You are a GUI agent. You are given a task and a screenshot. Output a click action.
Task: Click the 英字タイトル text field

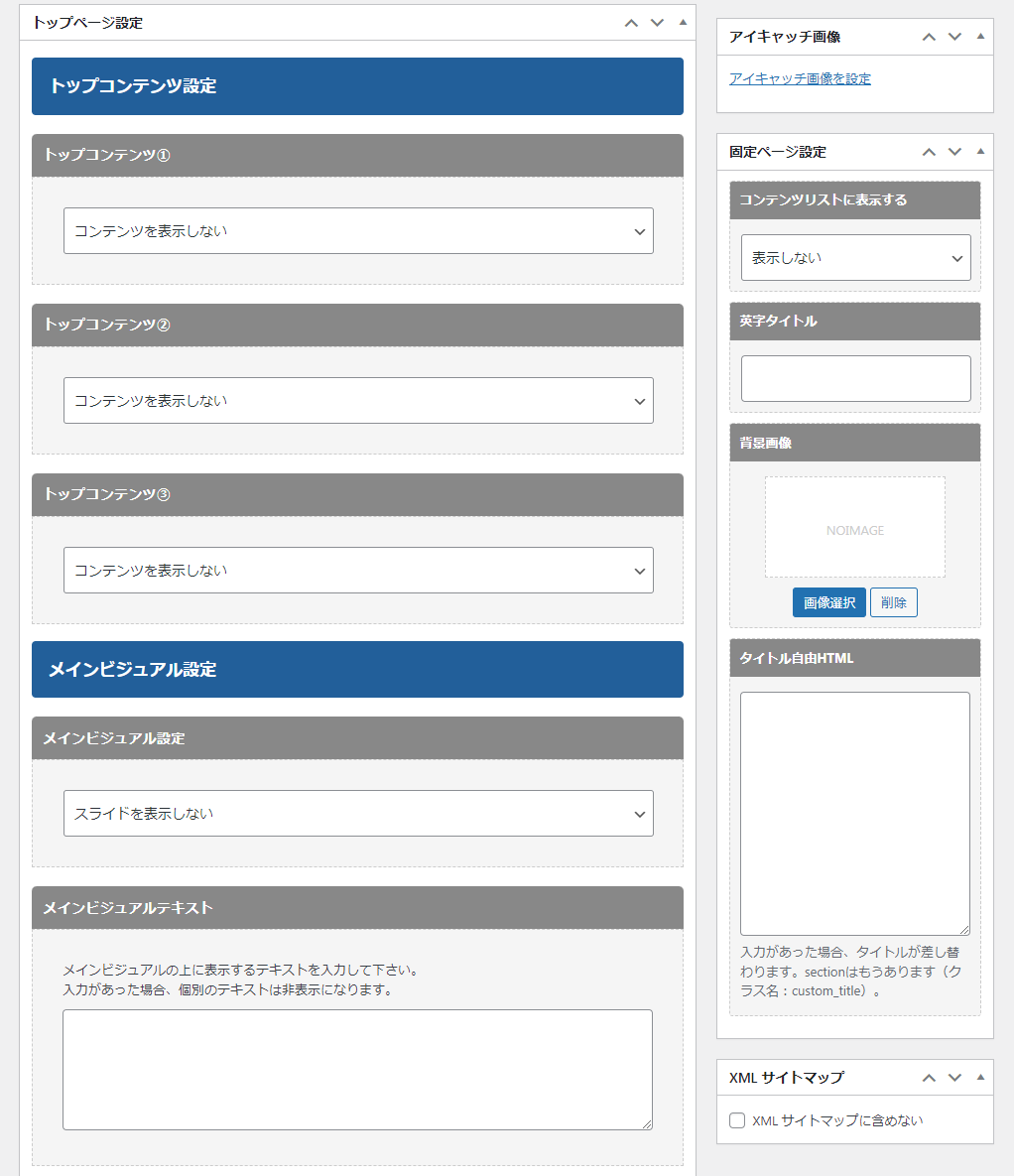click(855, 378)
